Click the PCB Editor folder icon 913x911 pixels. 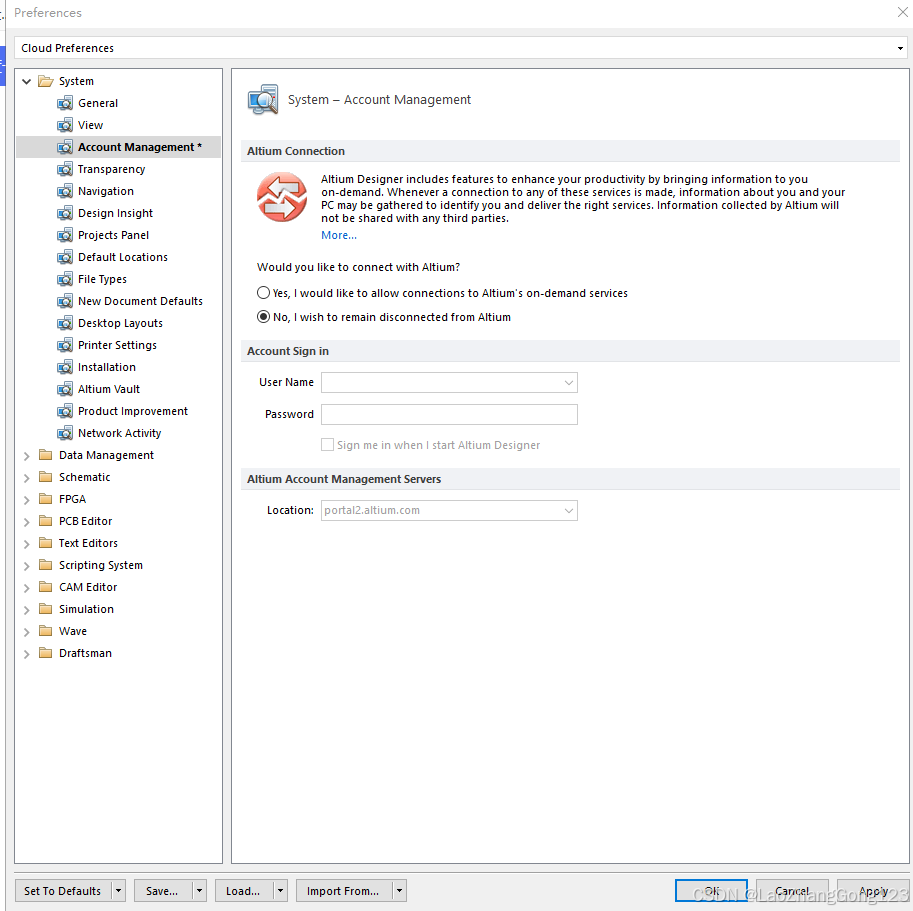point(45,521)
